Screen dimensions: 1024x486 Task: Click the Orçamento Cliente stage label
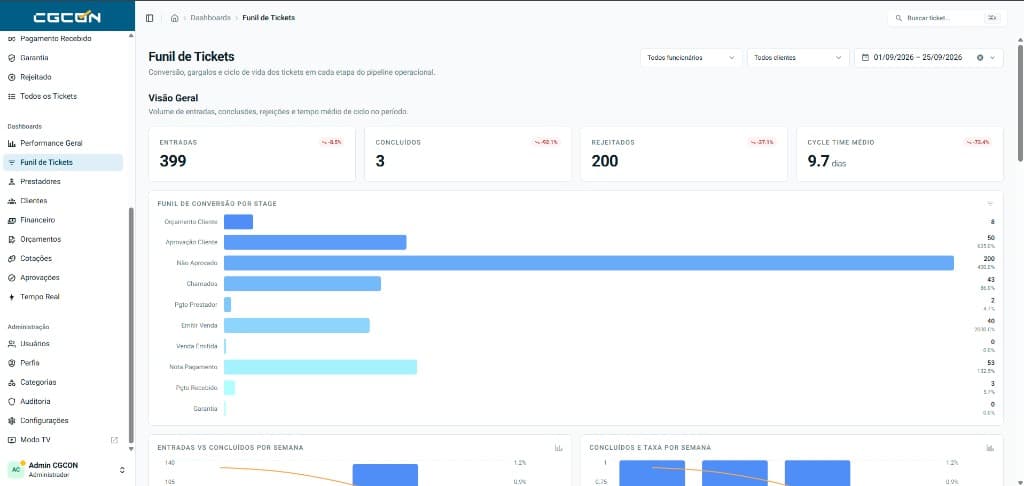[191, 222]
